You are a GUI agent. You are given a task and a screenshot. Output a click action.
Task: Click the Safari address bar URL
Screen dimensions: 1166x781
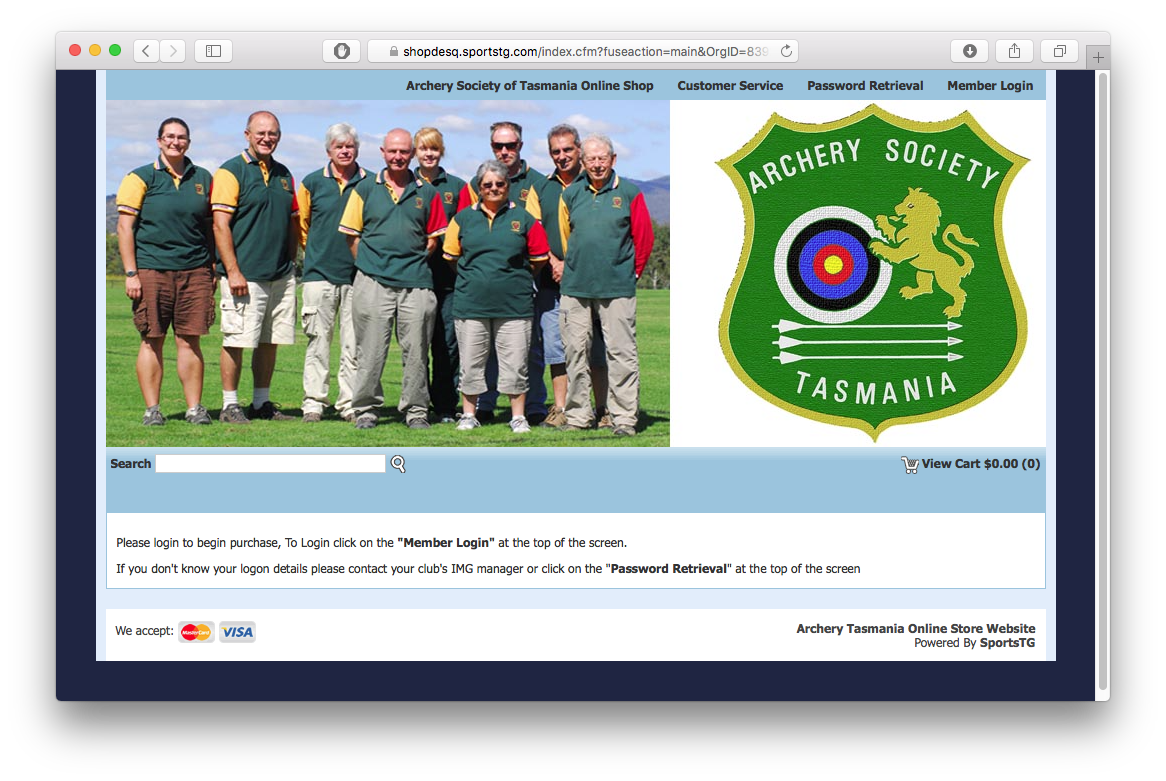pos(585,51)
